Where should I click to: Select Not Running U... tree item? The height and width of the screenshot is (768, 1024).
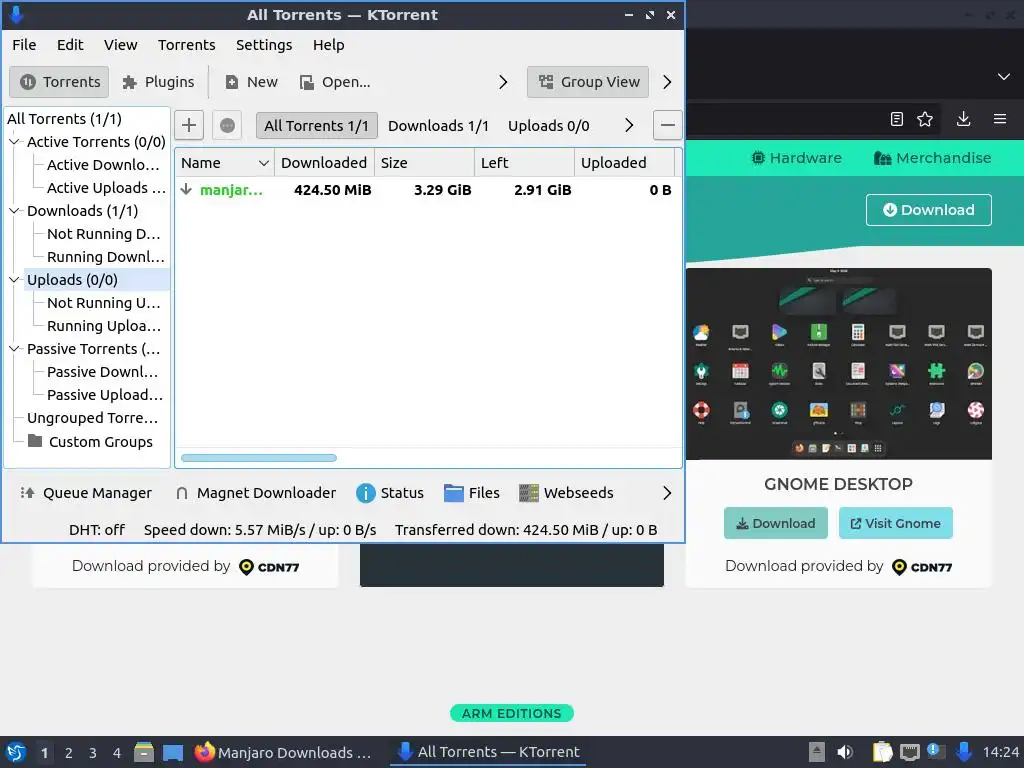point(104,303)
